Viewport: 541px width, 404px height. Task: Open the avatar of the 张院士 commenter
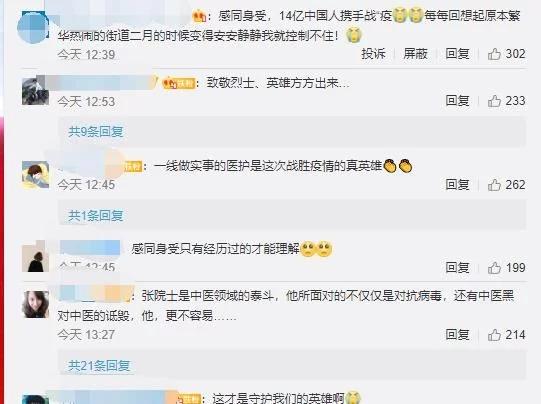point(35,304)
